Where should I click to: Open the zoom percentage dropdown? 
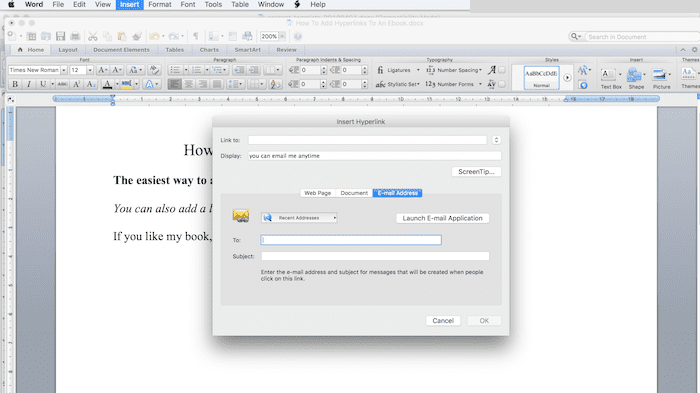click(x=282, y=36)
